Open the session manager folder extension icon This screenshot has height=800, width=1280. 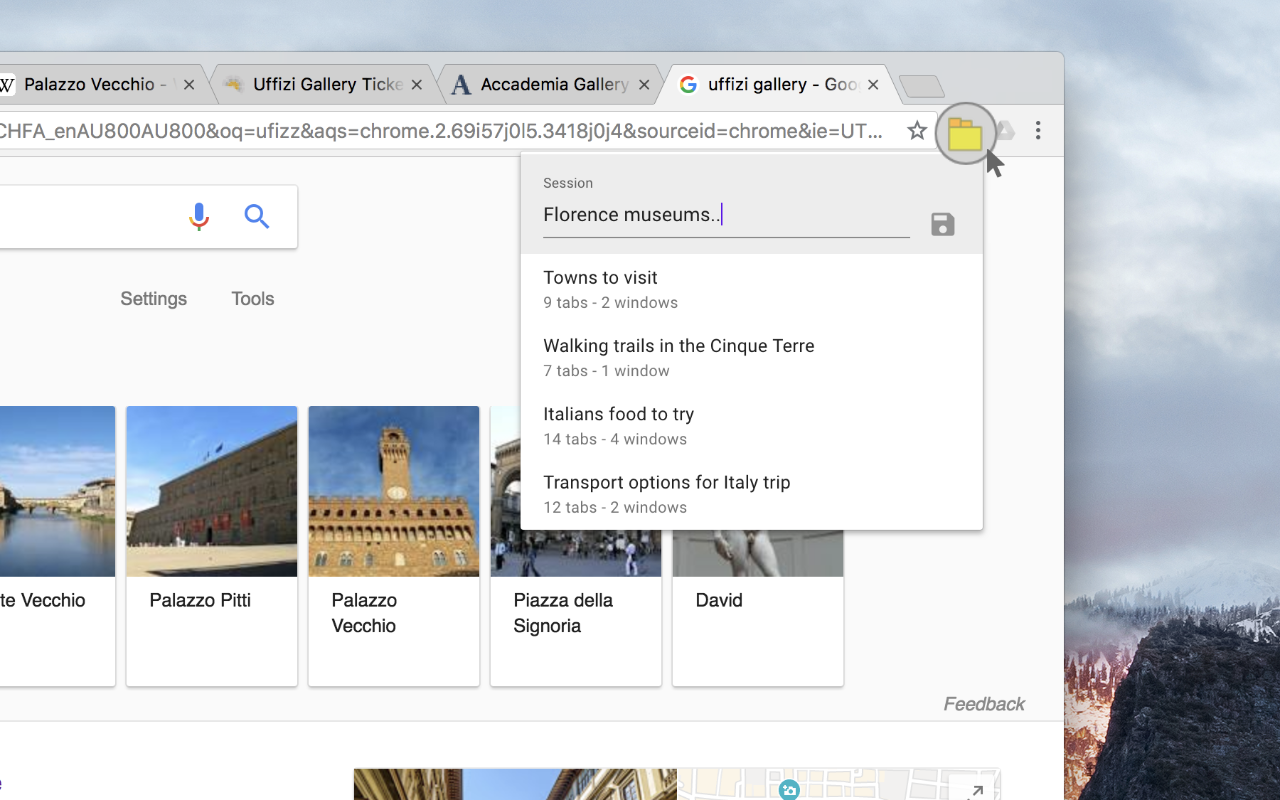[964, 133]
